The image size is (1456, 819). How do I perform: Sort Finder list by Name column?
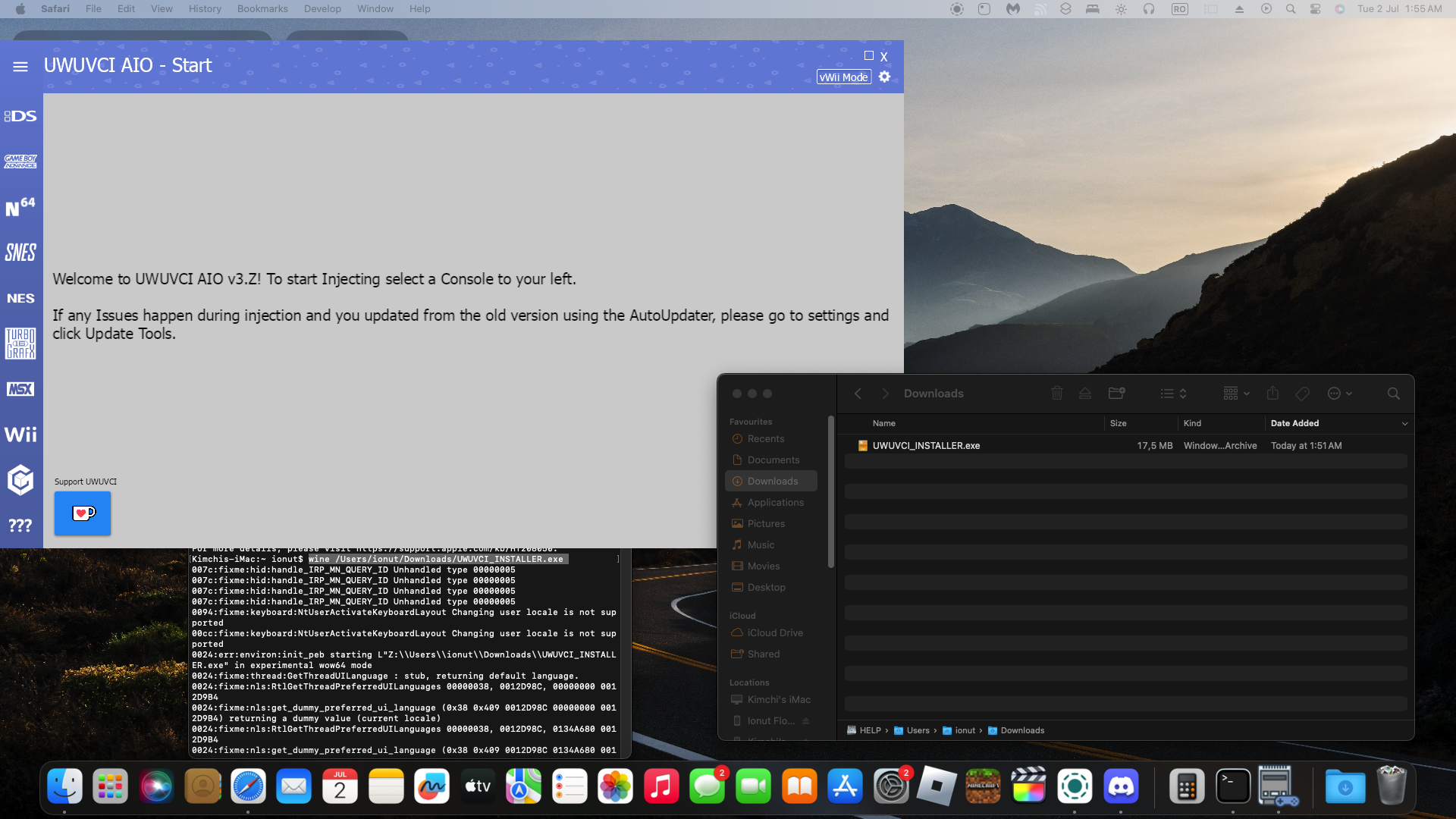pos(884,423)
